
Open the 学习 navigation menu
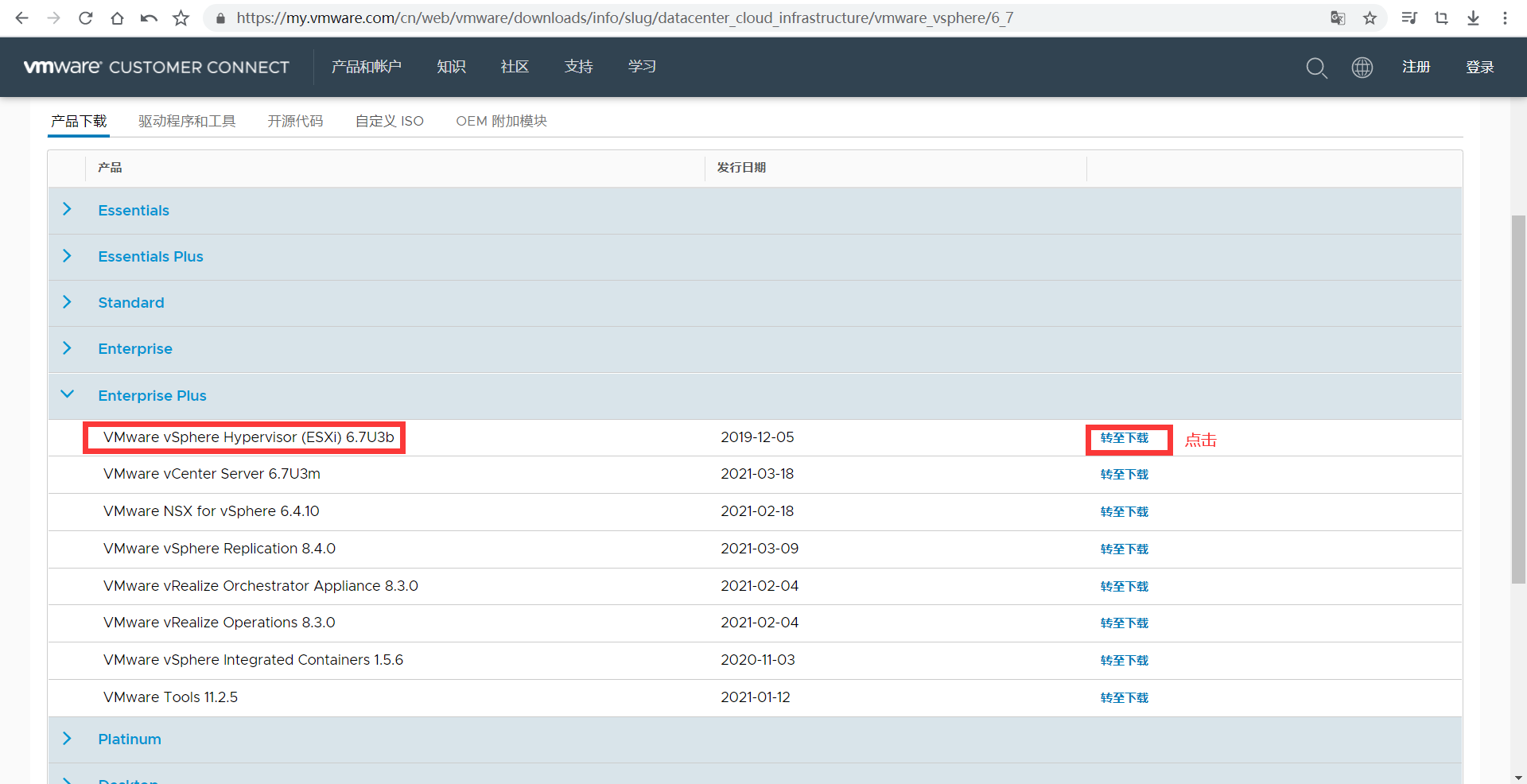pos(642,67)
